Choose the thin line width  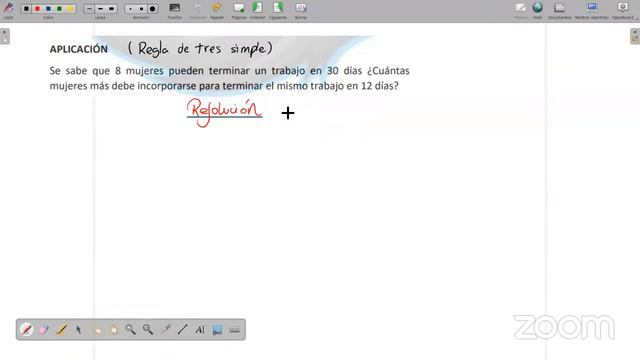tap(89, 9)
